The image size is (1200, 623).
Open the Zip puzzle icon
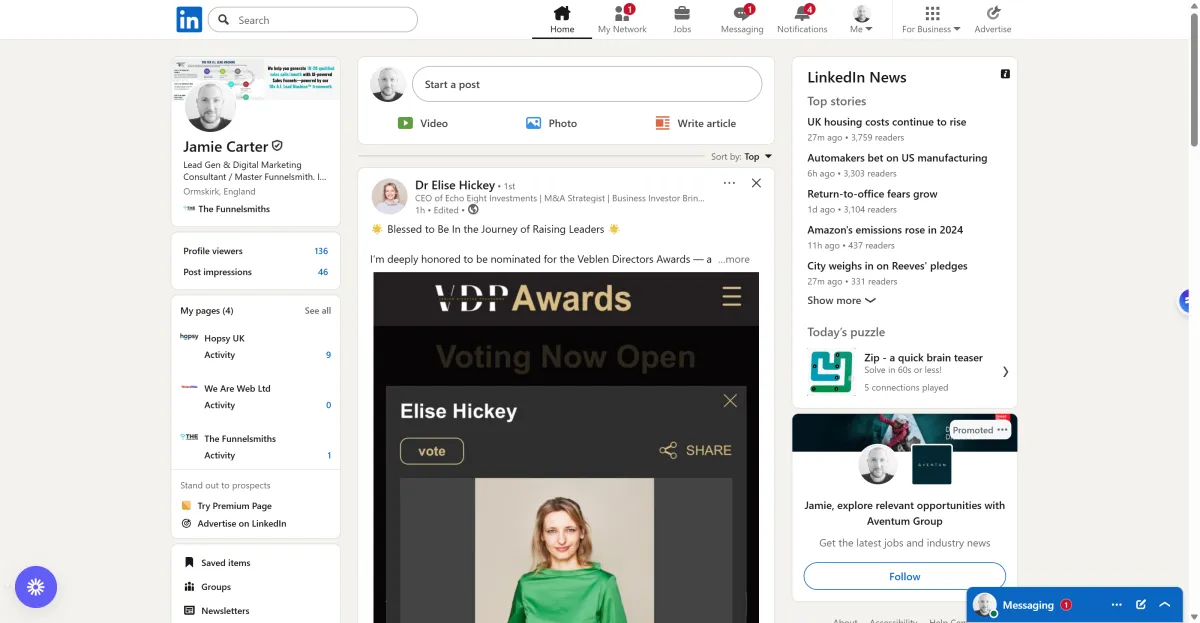click(831, 372)
